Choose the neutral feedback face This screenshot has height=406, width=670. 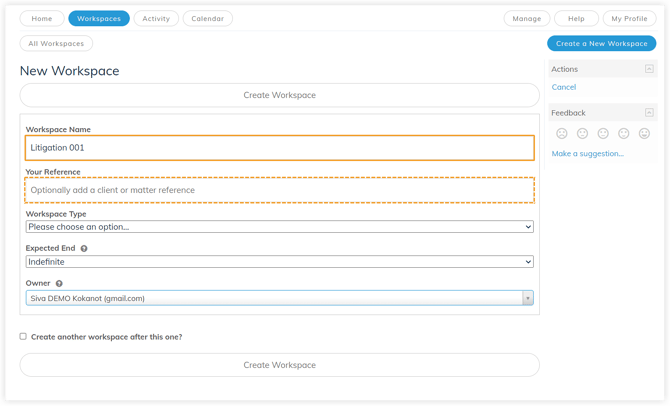coord(603,134)
